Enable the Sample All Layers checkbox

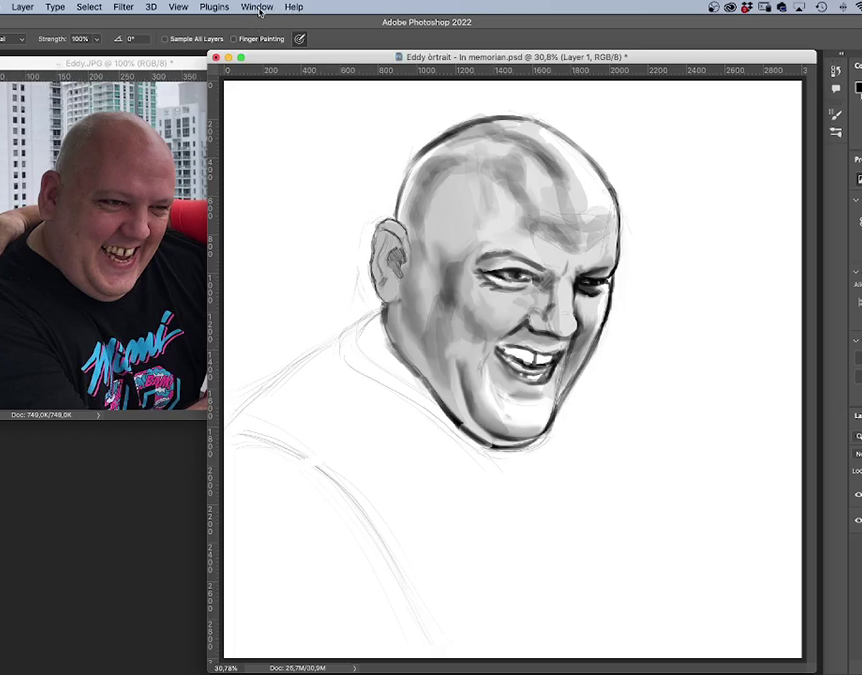point(164,39)
